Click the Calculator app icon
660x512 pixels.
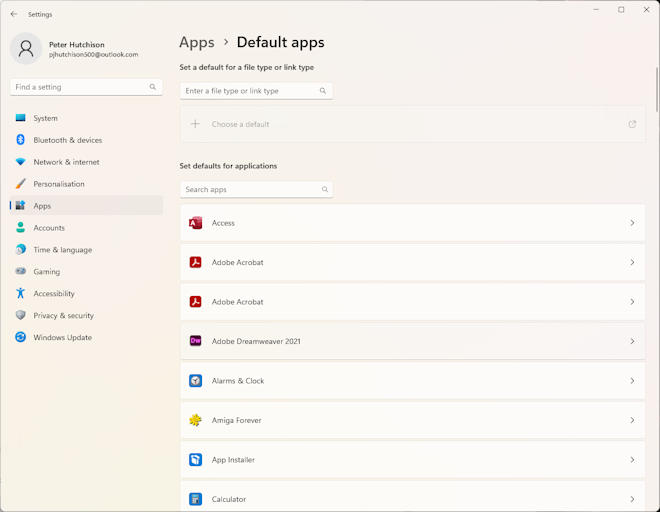point(196,499)
